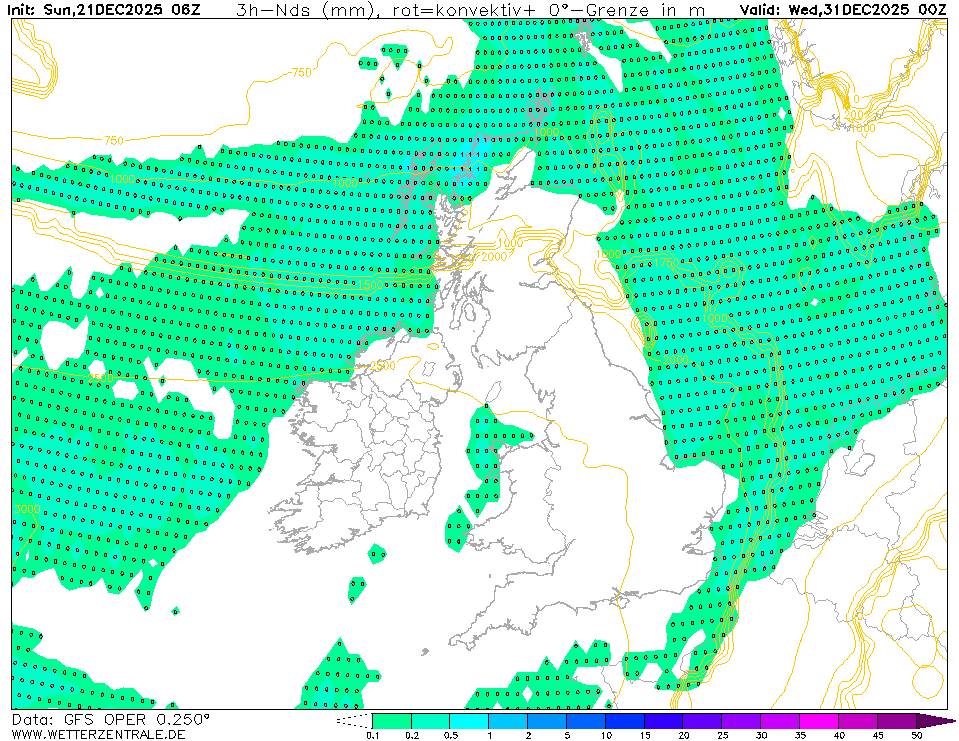Click the 'rot=konvektiv+' legend note in title
This screenshot has width=959, height=741.
pos(456,10)
